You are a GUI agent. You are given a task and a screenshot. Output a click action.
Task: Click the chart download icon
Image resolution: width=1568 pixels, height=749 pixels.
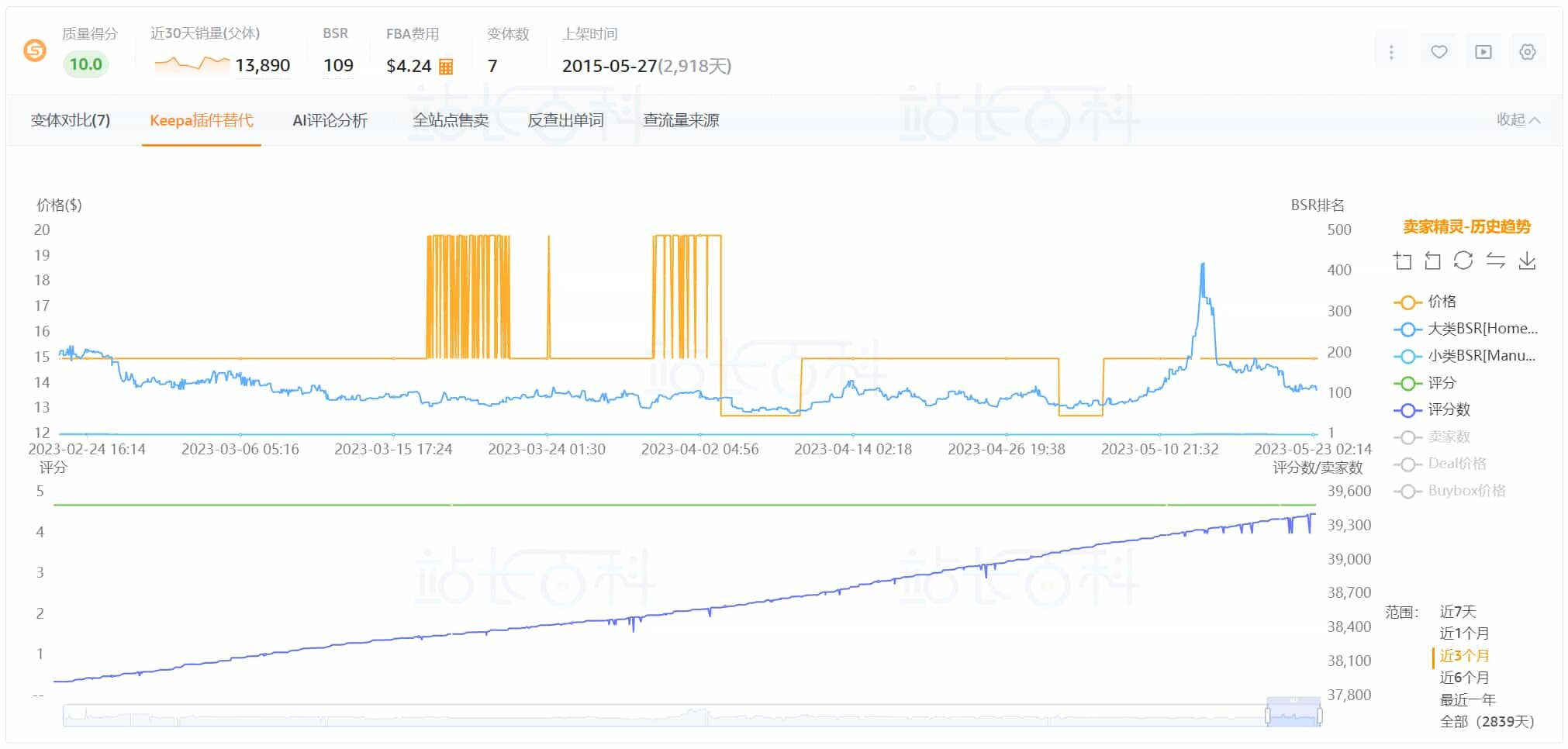(1527, 261)
